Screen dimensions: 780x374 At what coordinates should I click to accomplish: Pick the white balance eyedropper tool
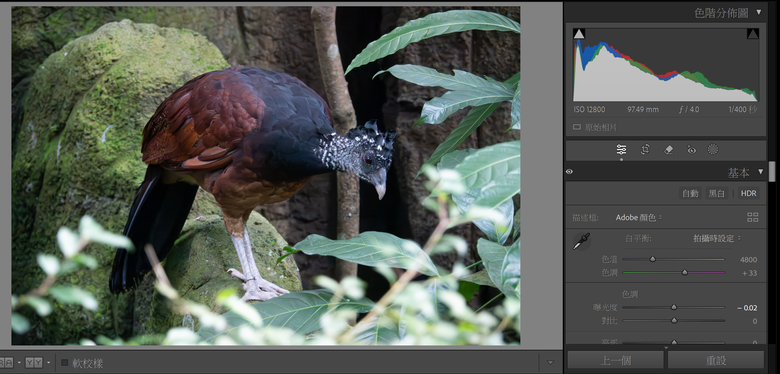[x=581, y=241]
